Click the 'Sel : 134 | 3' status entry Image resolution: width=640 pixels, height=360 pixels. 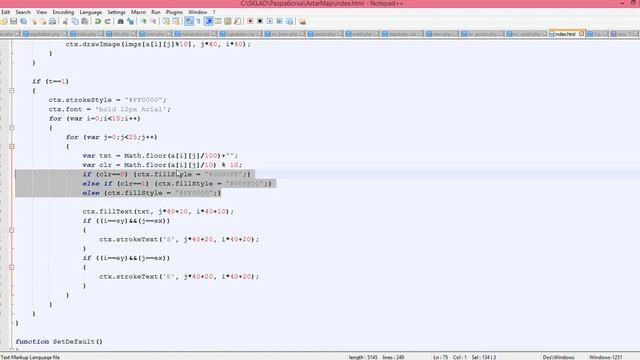tap(484, 357)
